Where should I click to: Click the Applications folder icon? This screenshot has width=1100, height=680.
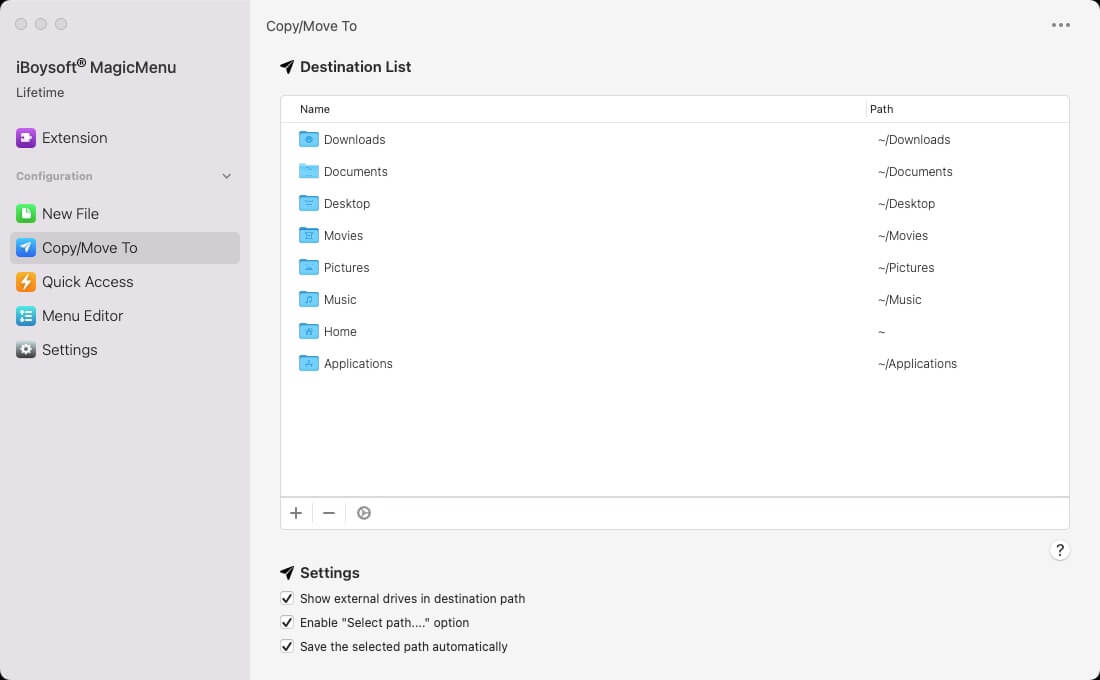[x=308, y=363]
